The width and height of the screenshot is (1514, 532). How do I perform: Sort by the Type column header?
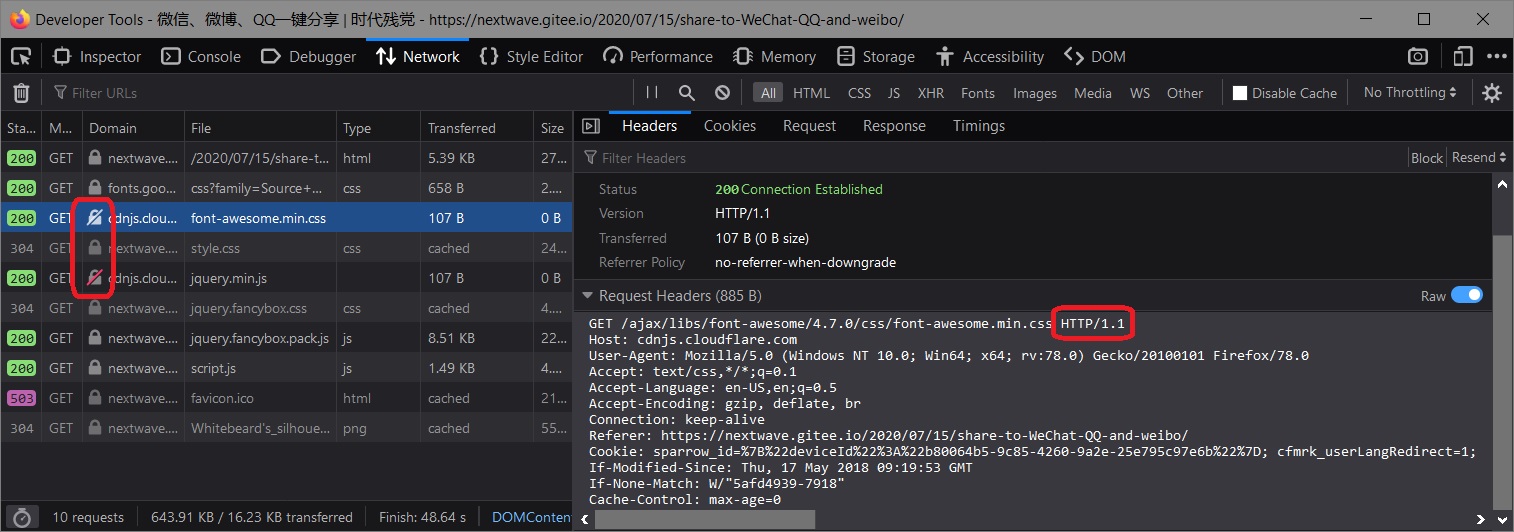[x=378, y=128]
